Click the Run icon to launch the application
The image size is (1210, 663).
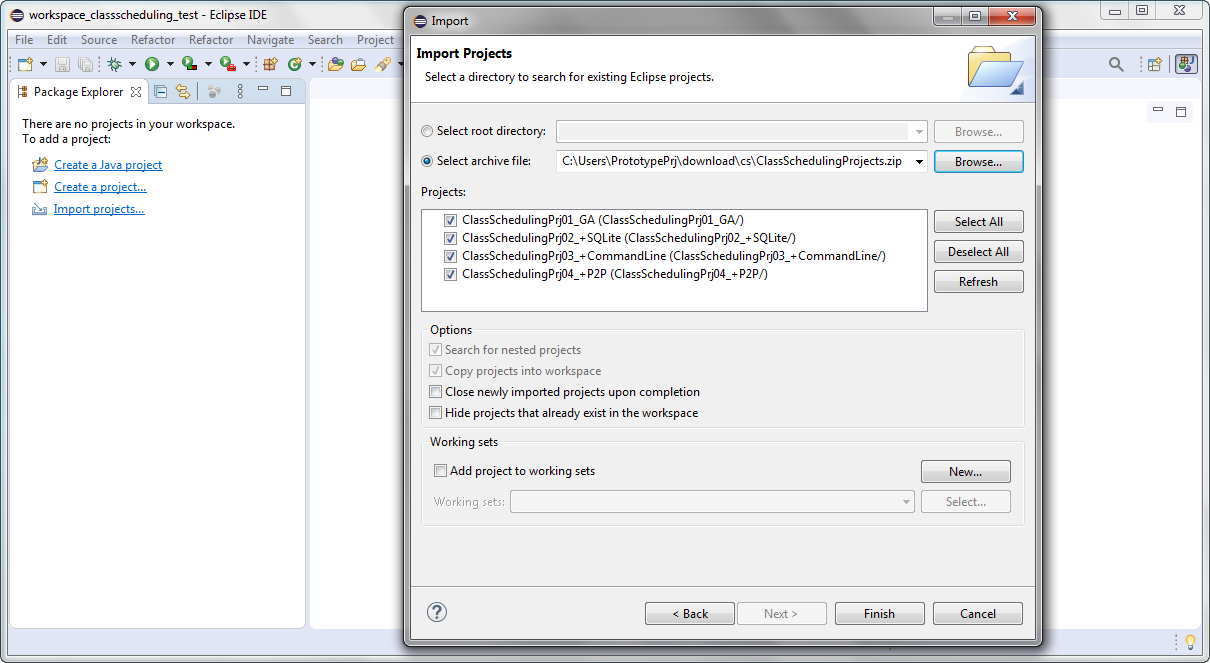[150, 63]
